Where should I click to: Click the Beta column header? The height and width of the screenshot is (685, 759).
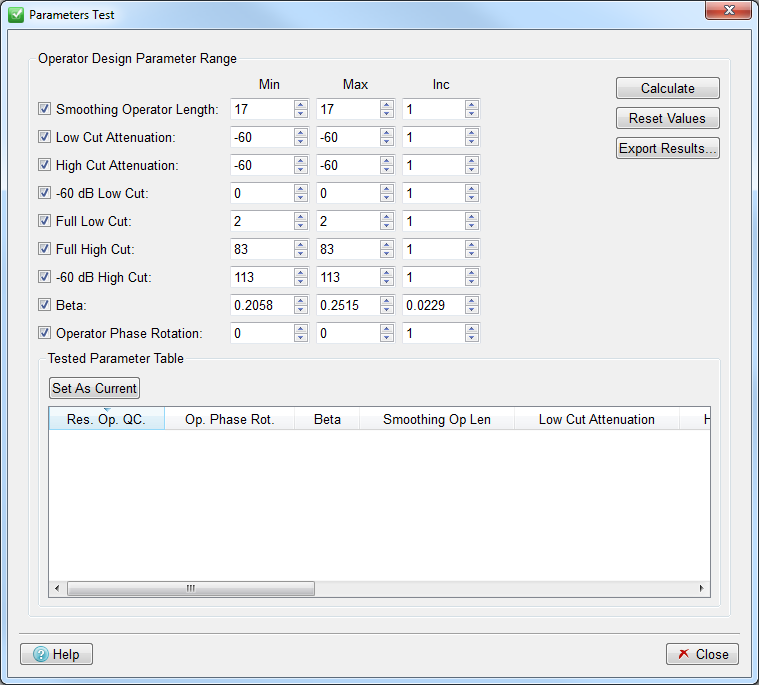pos(327,419)
